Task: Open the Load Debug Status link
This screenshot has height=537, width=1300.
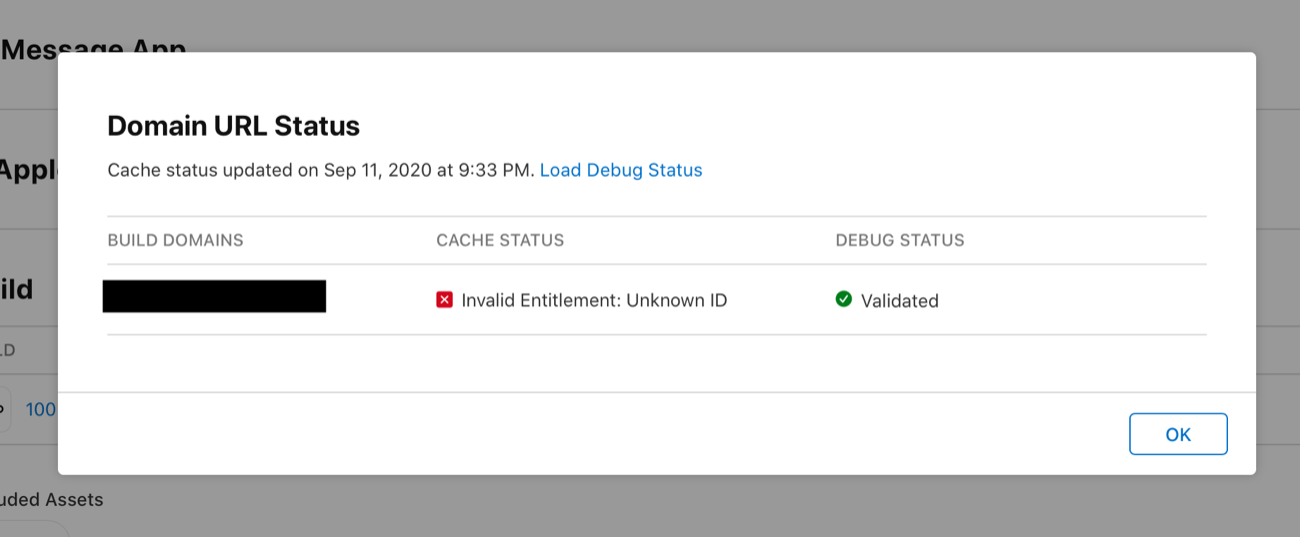Action: coord(621,170)
